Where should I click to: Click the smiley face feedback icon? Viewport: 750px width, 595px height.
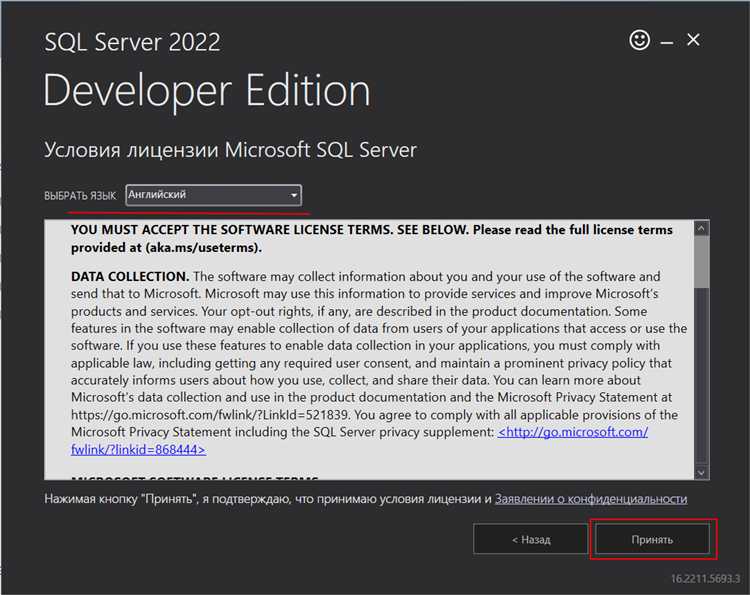click(x=639, y=41)
